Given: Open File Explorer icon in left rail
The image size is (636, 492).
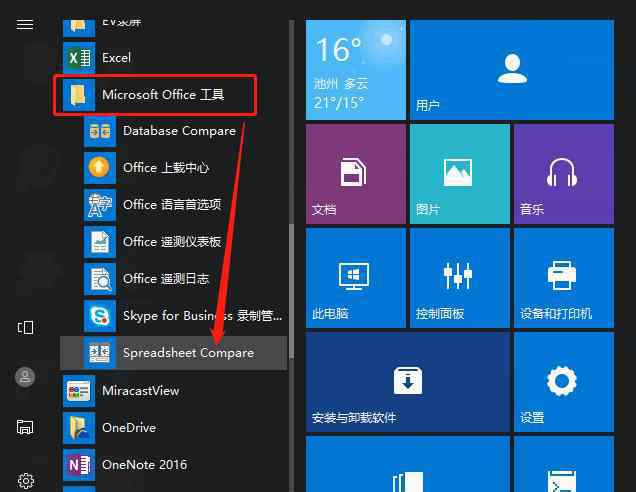Looking at the screenshot, I should [25, 427].
